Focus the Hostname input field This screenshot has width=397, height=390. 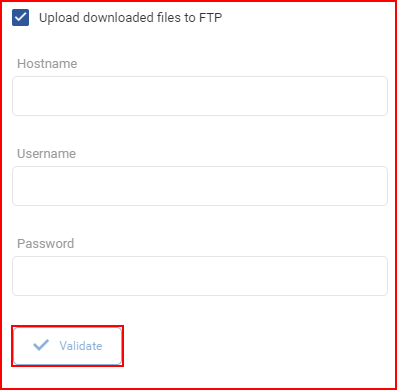[x=200, y=96]
